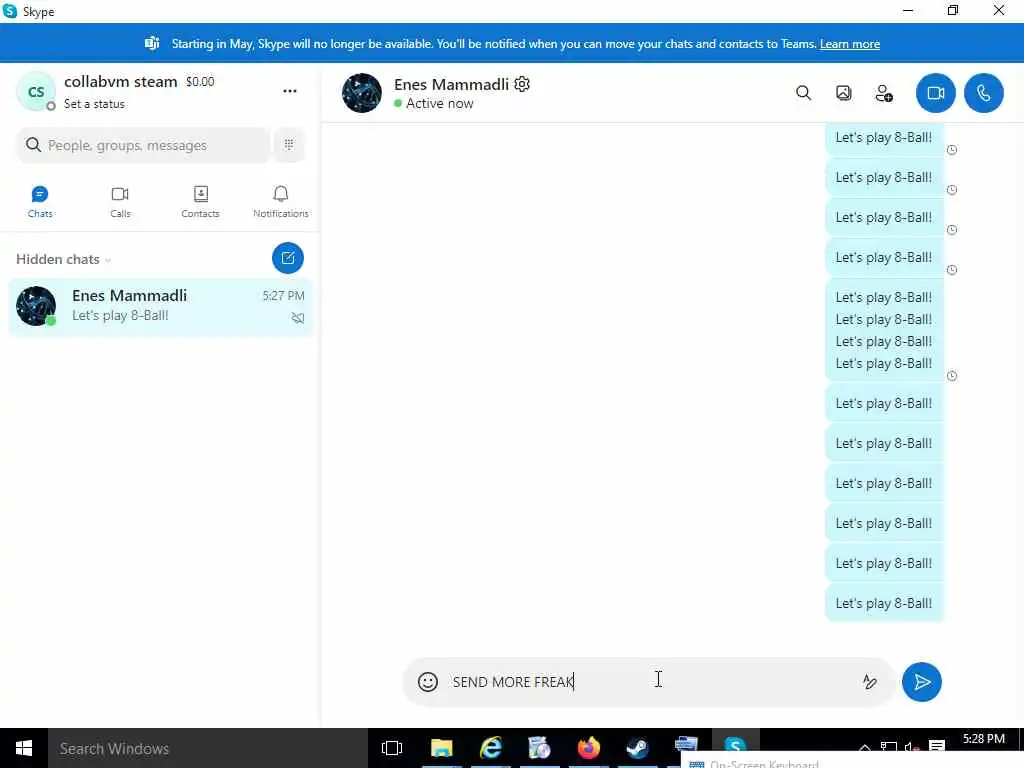Screen dimensions: 1024x768
Task: Switch to the Calls tab
Action: click(x=120, y=202)
